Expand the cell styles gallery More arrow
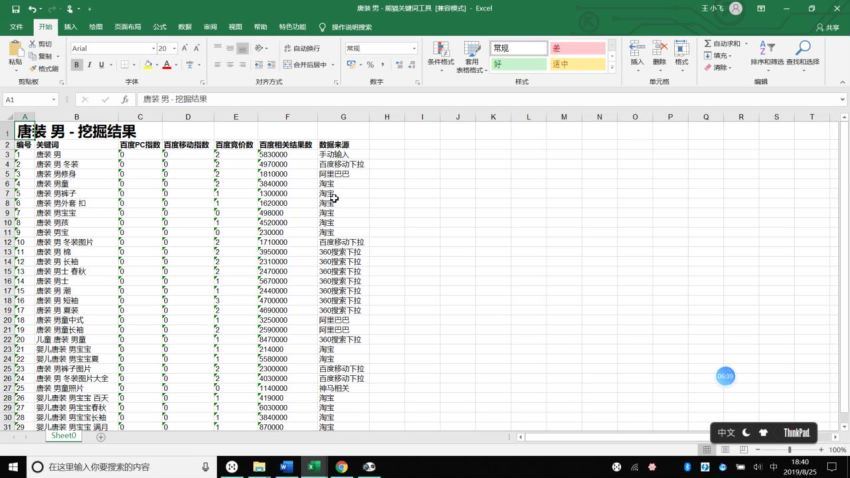 click(x=611, y=68)
